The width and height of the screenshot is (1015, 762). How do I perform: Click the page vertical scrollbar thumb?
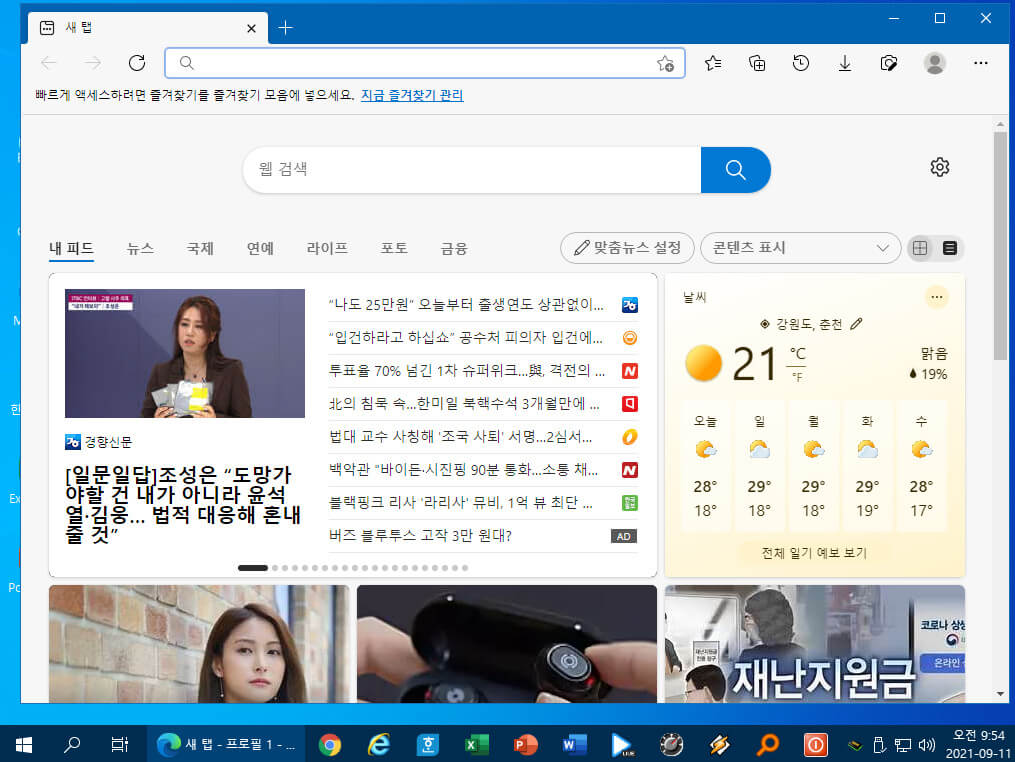(1000, 246)
